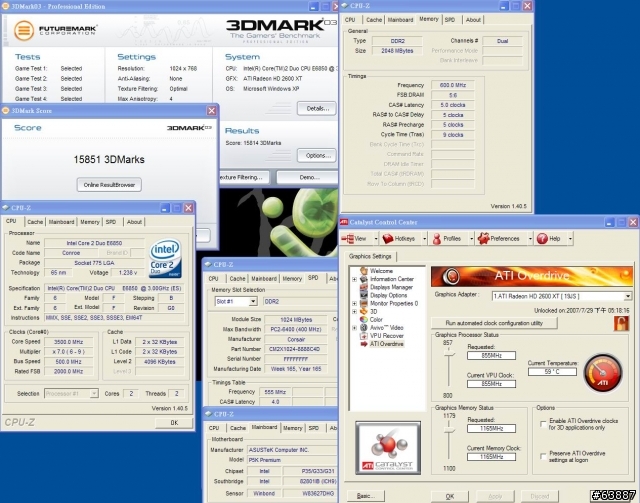
Task: Click the Demo... button in 3DMark03
Action: 307,177
